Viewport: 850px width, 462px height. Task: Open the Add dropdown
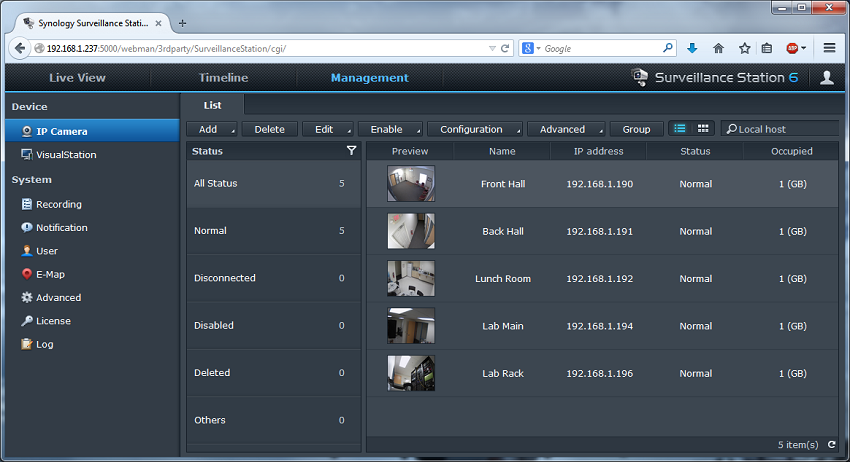point(212,129)
